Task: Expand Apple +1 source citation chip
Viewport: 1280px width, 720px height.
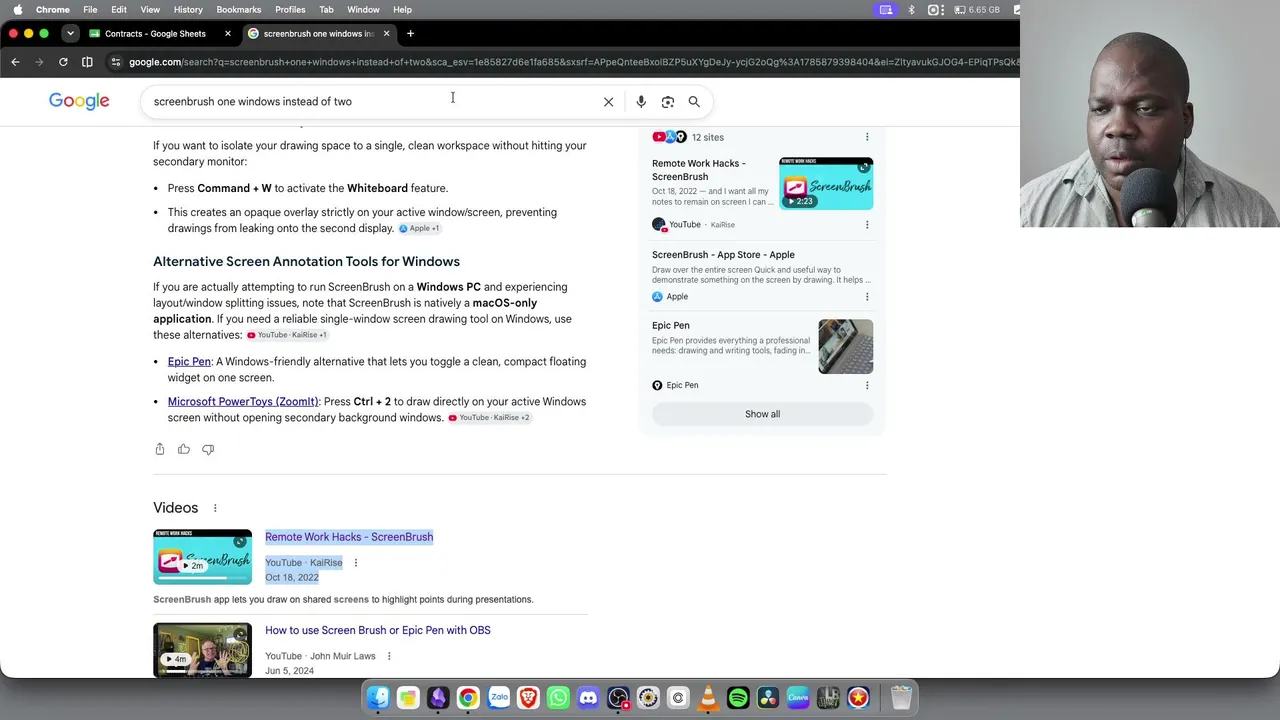Action: pos(419,228)
